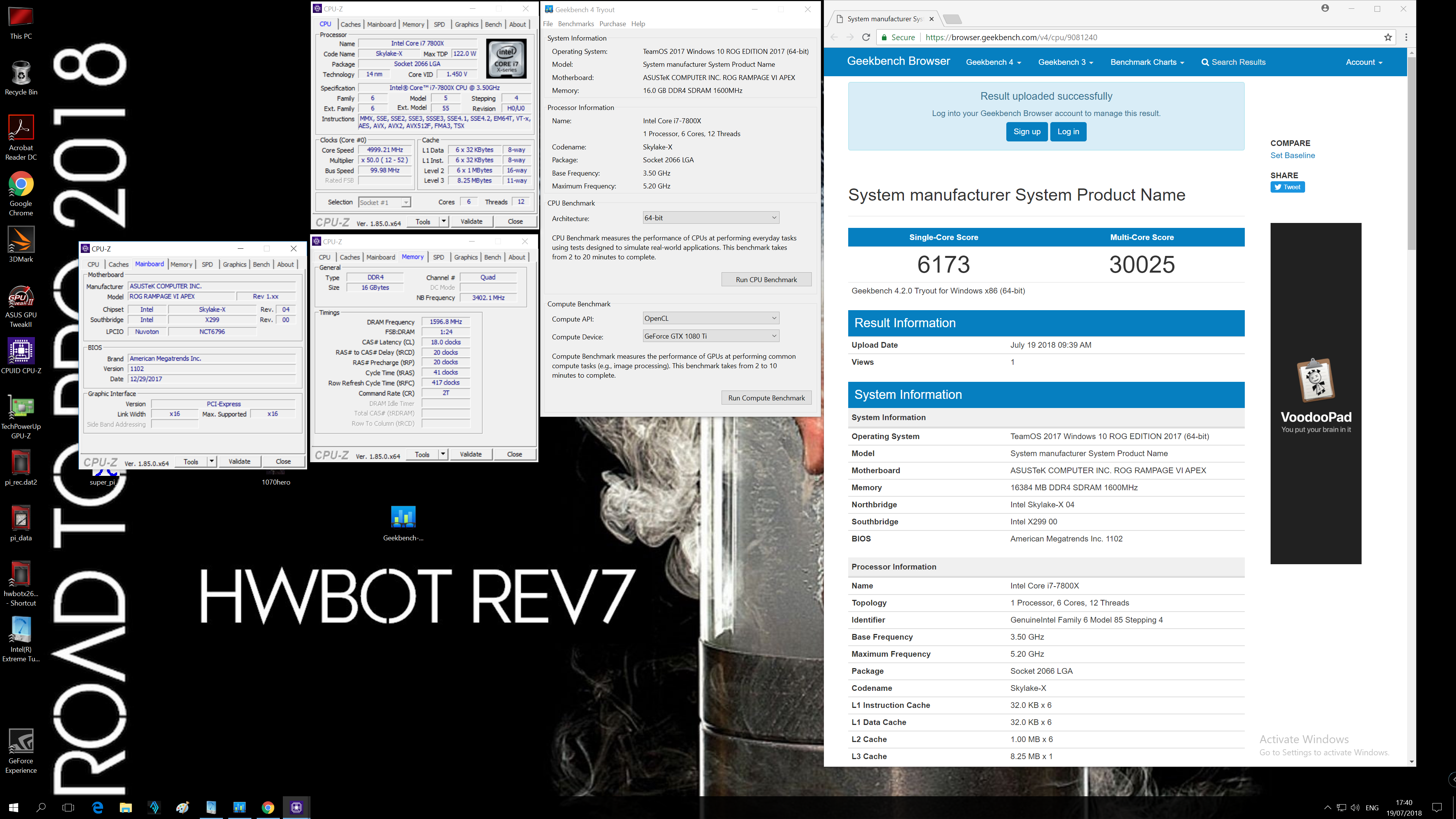Screen dimensions: 1456x819
Task: Open Task View on taskbar
Action: [68, 807]
